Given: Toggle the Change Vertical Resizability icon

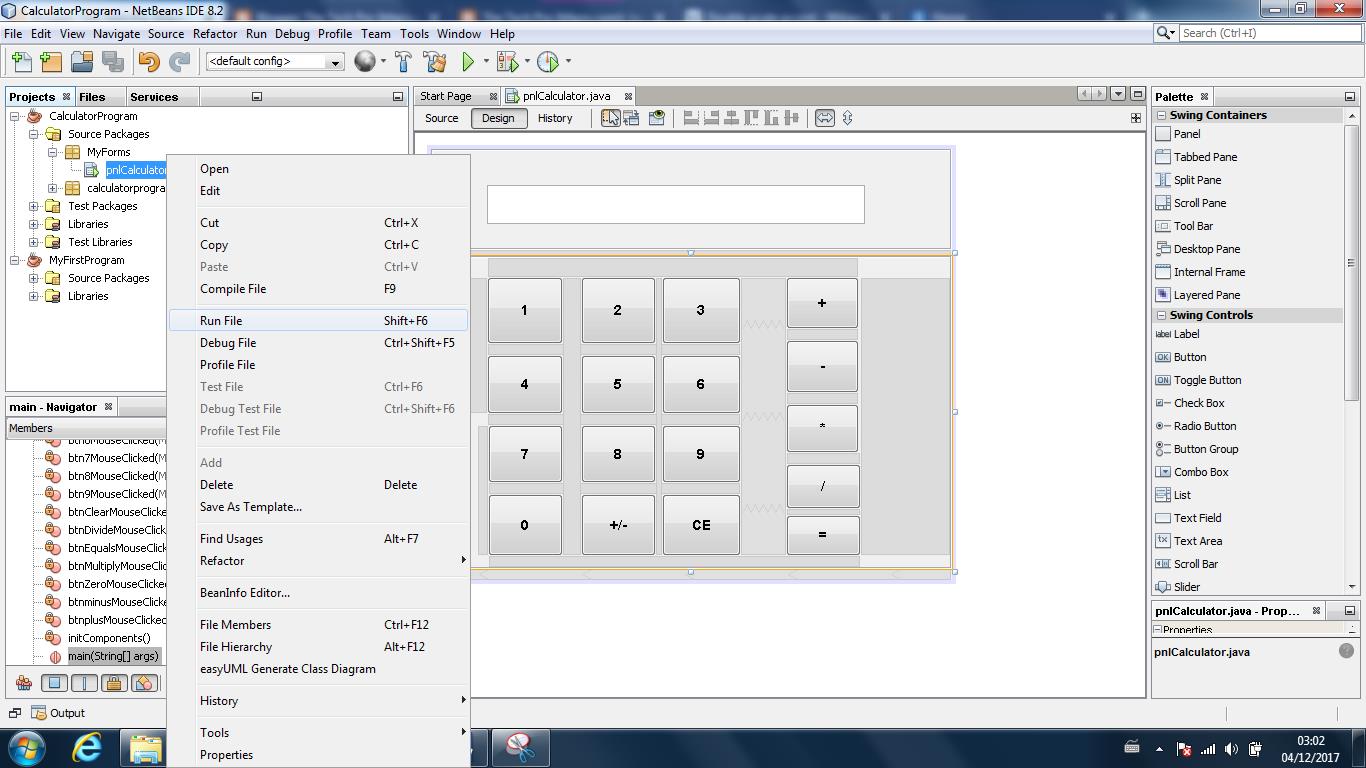Looking at the screenshot, I should (846, 118).
